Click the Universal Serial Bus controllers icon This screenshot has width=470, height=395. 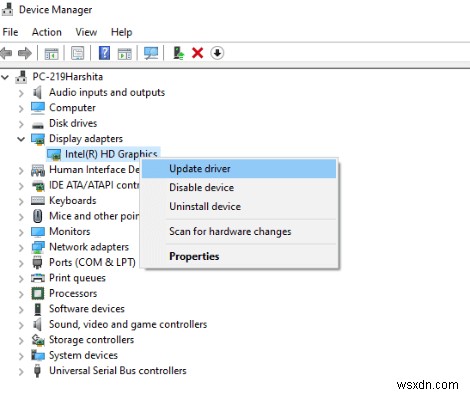pyautogui.click(x=38, y=371)
